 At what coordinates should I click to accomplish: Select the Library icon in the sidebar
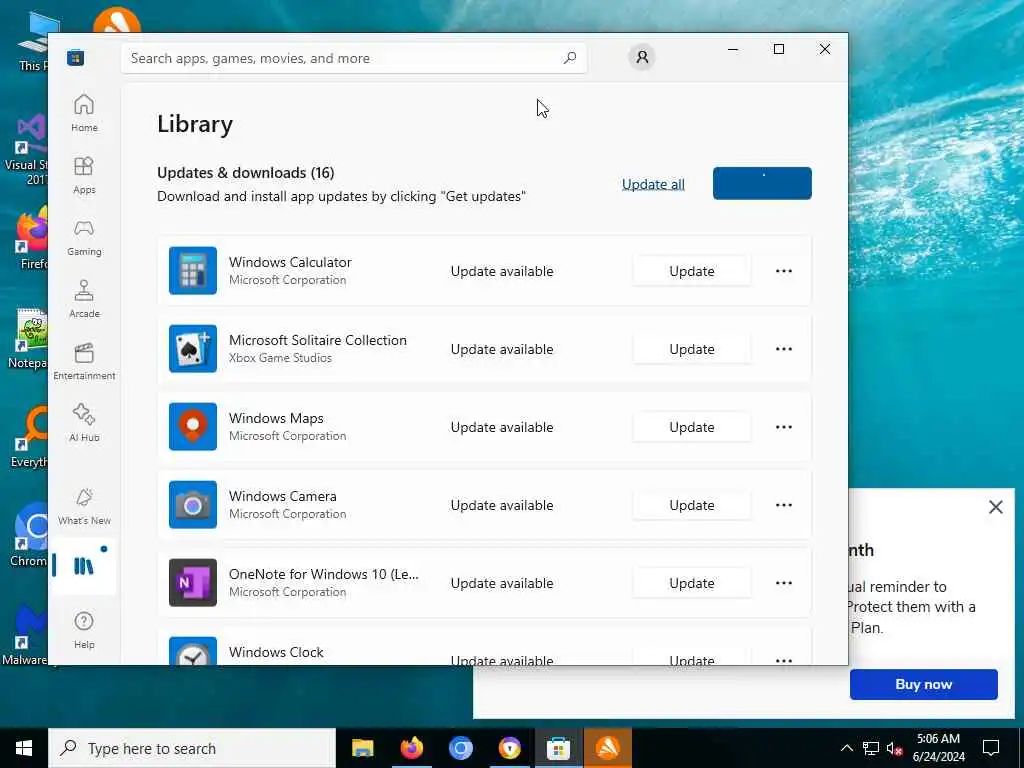(x=84, y=566)
